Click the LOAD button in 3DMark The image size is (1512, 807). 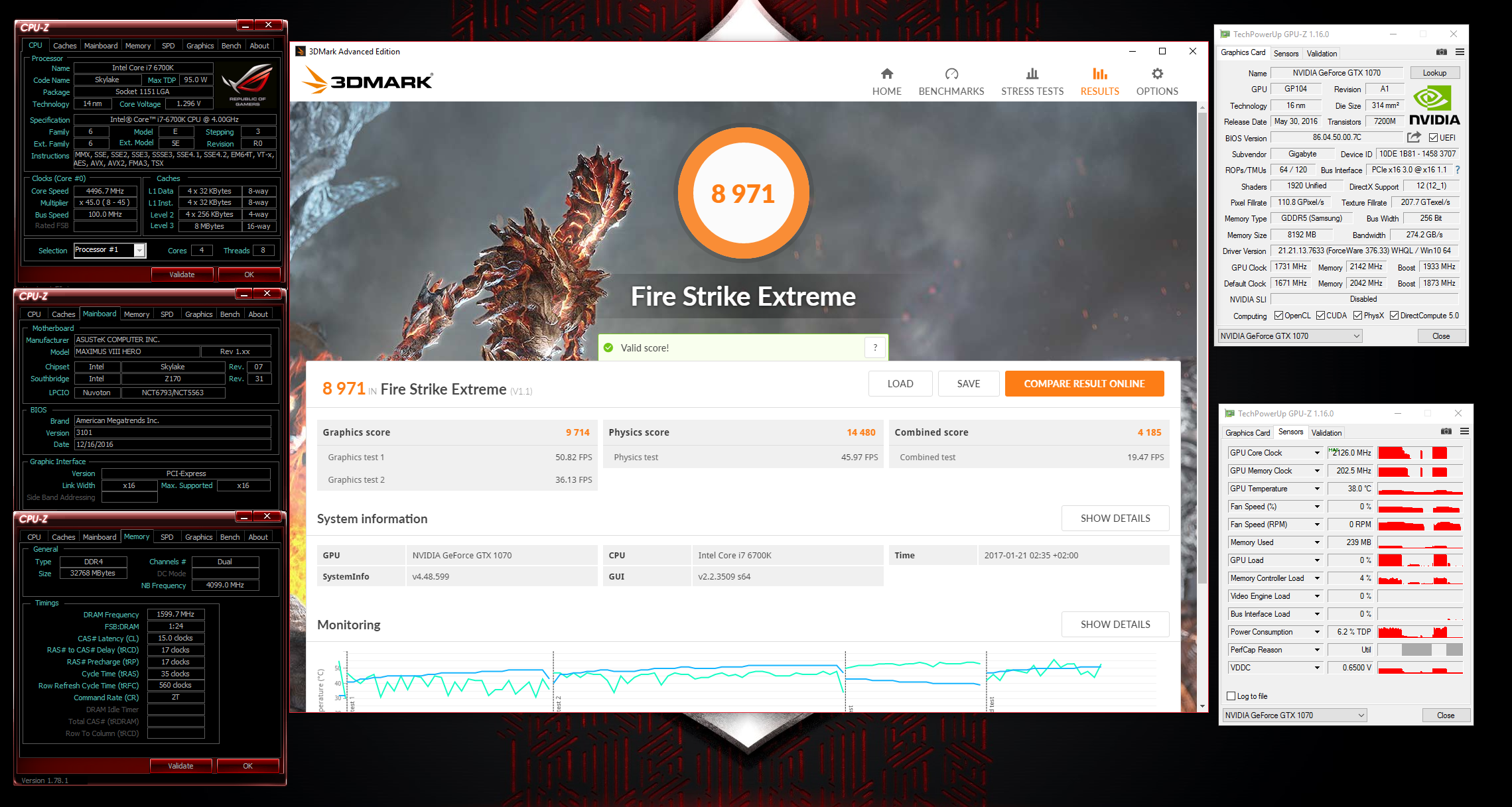click(x=900, y=383)
